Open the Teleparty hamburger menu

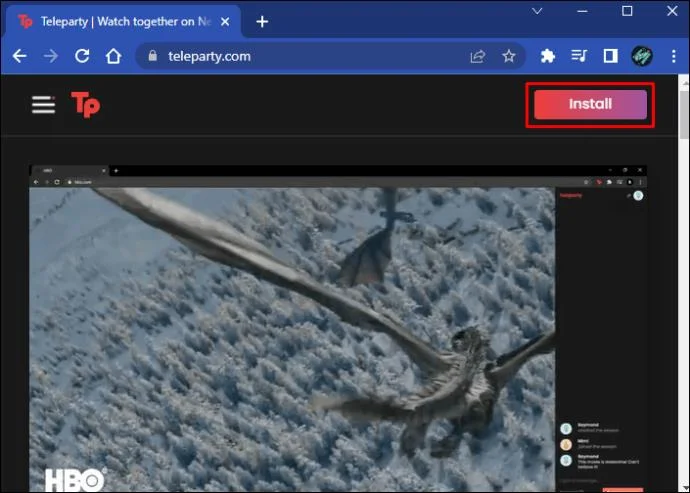[x=43, y=105]
